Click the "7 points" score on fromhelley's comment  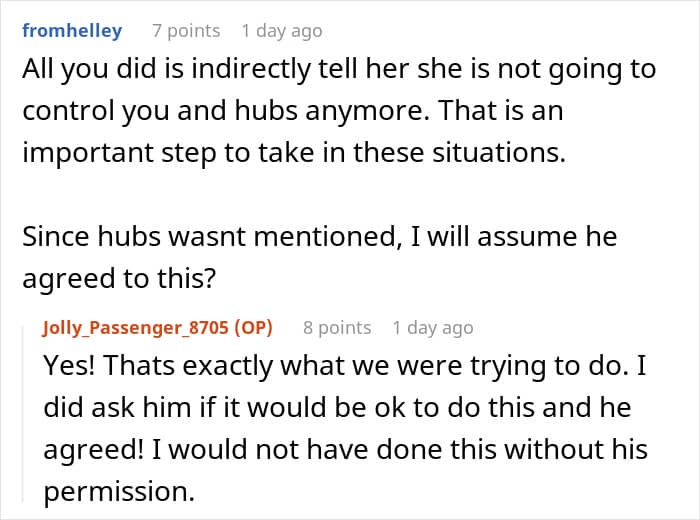coord(186,30)
